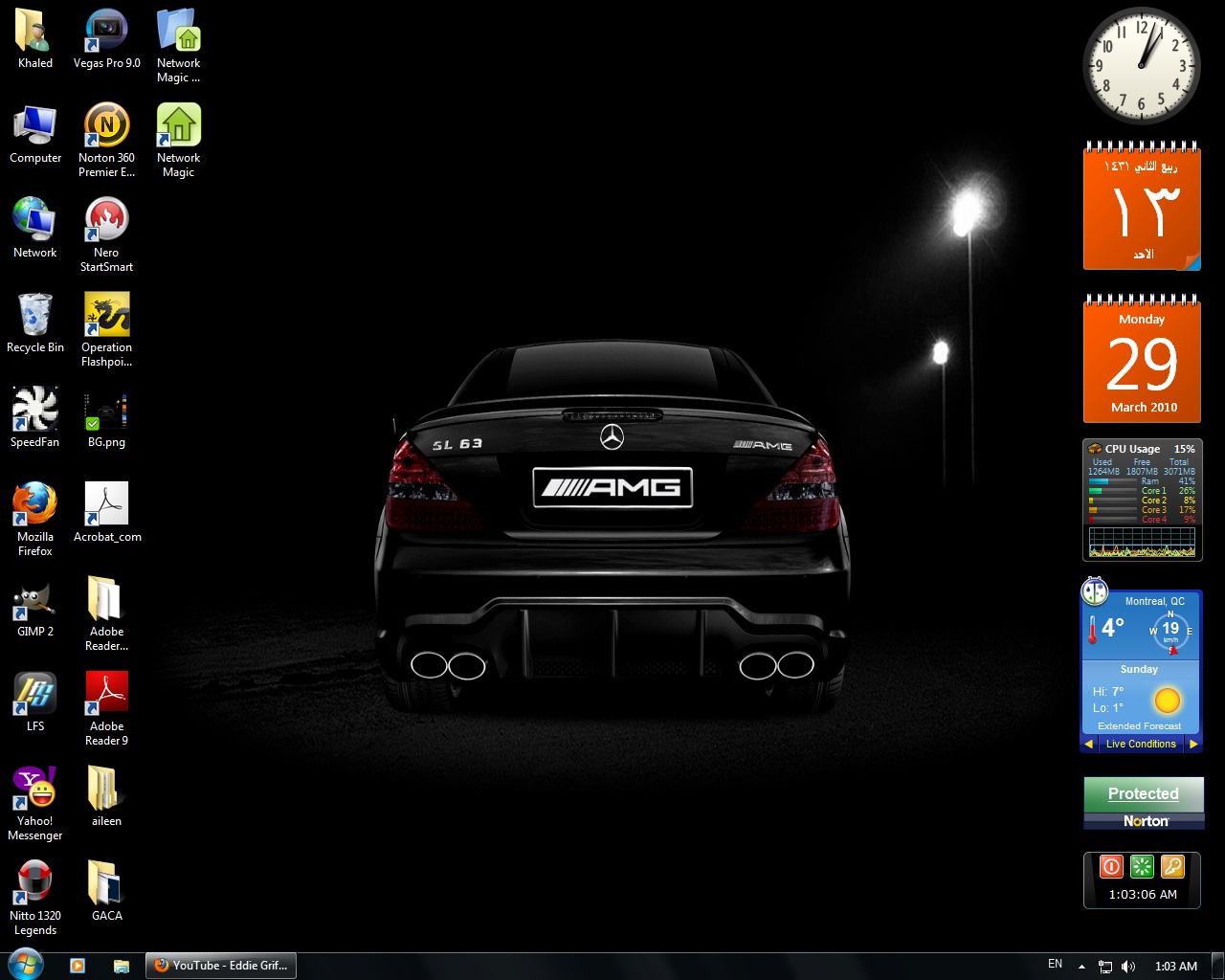Launch Nitto 1320 Legends shortcut
This screenshot has height=980, width=1225.
pos(35,899)
